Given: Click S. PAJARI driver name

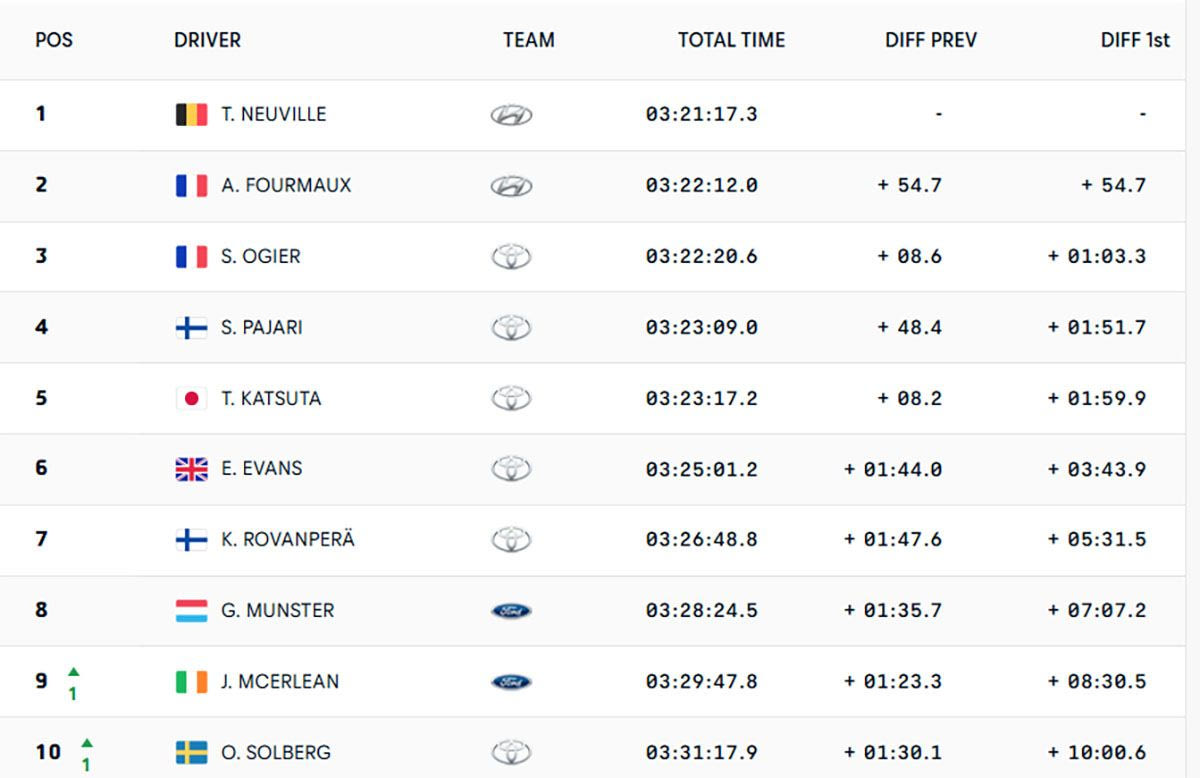Looking at the screenshot, I should 261,327.
